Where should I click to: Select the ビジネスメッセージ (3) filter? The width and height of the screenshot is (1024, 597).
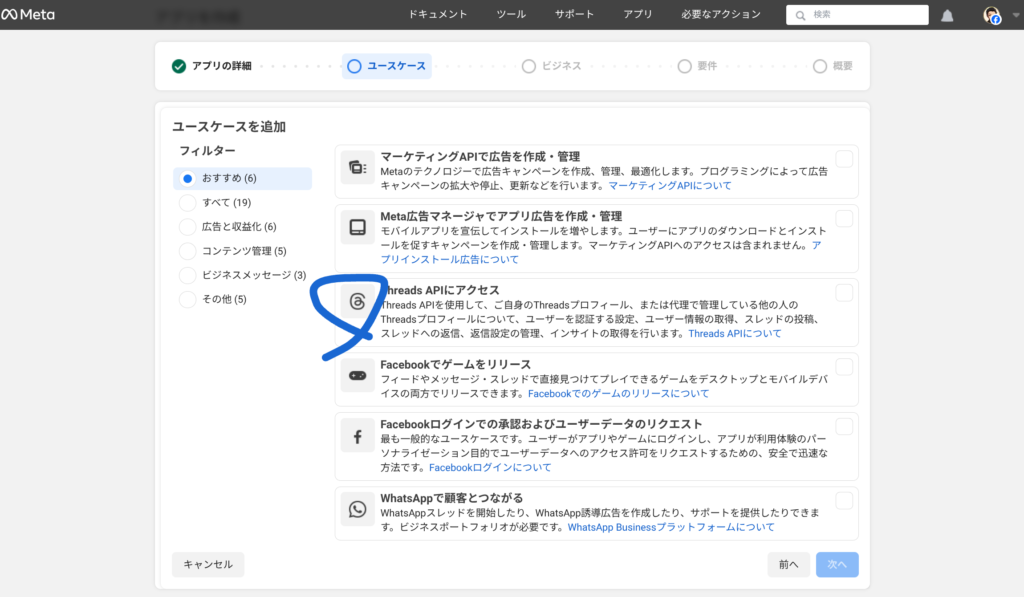(187, 275)
